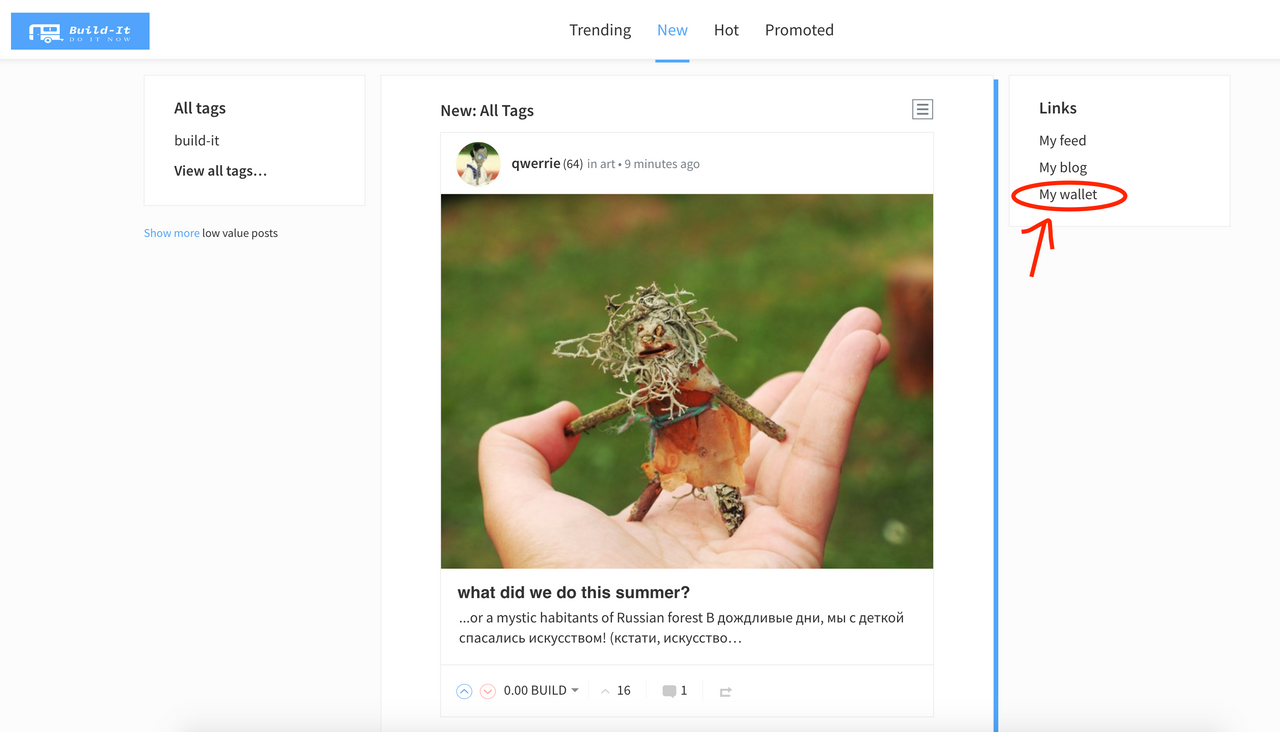The width and height of the screenshot is (1280, 732).
Task: Open the Promoted tab
Action: pos(799,30)
